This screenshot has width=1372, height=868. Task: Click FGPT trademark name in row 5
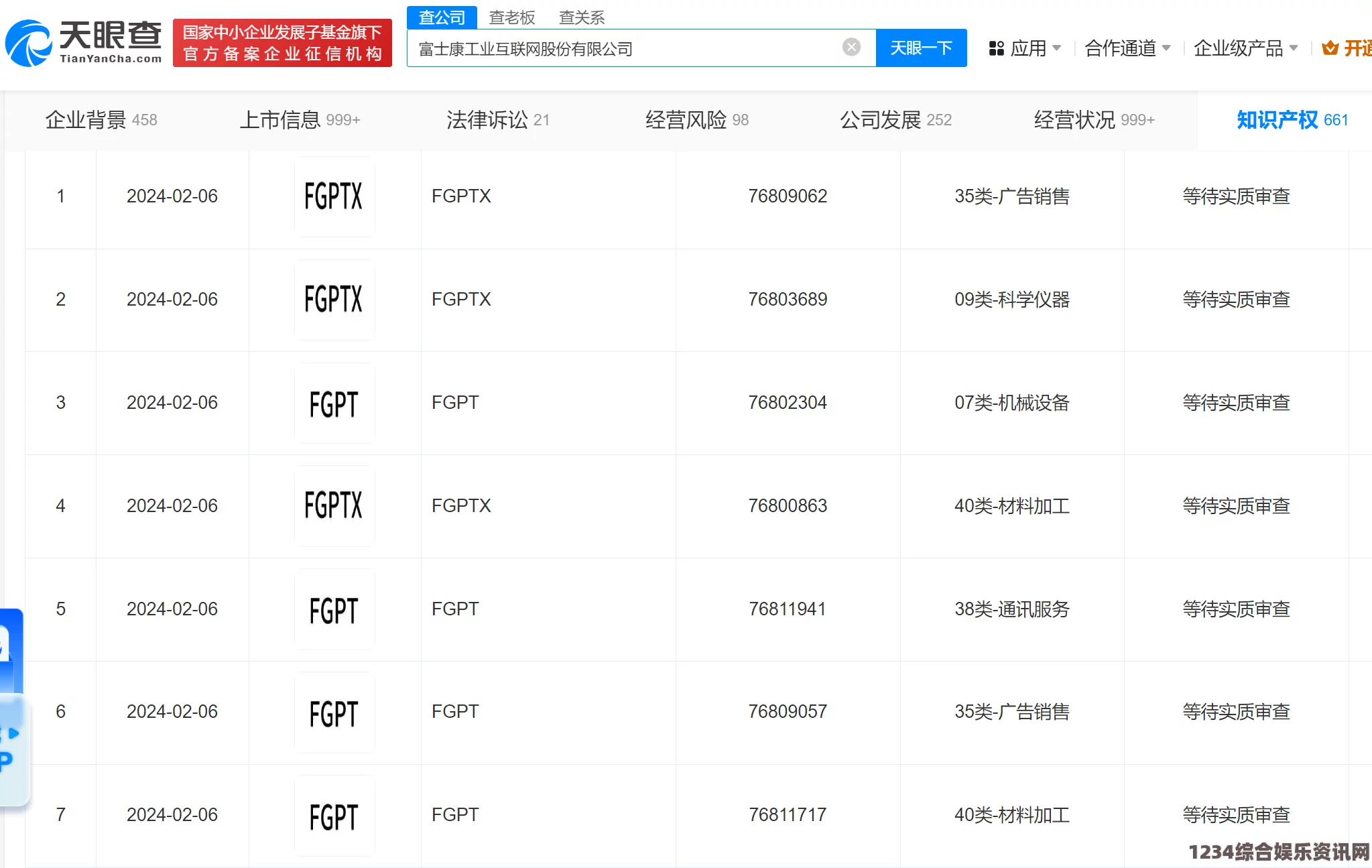pyautogui.click(x=455, y=609)
